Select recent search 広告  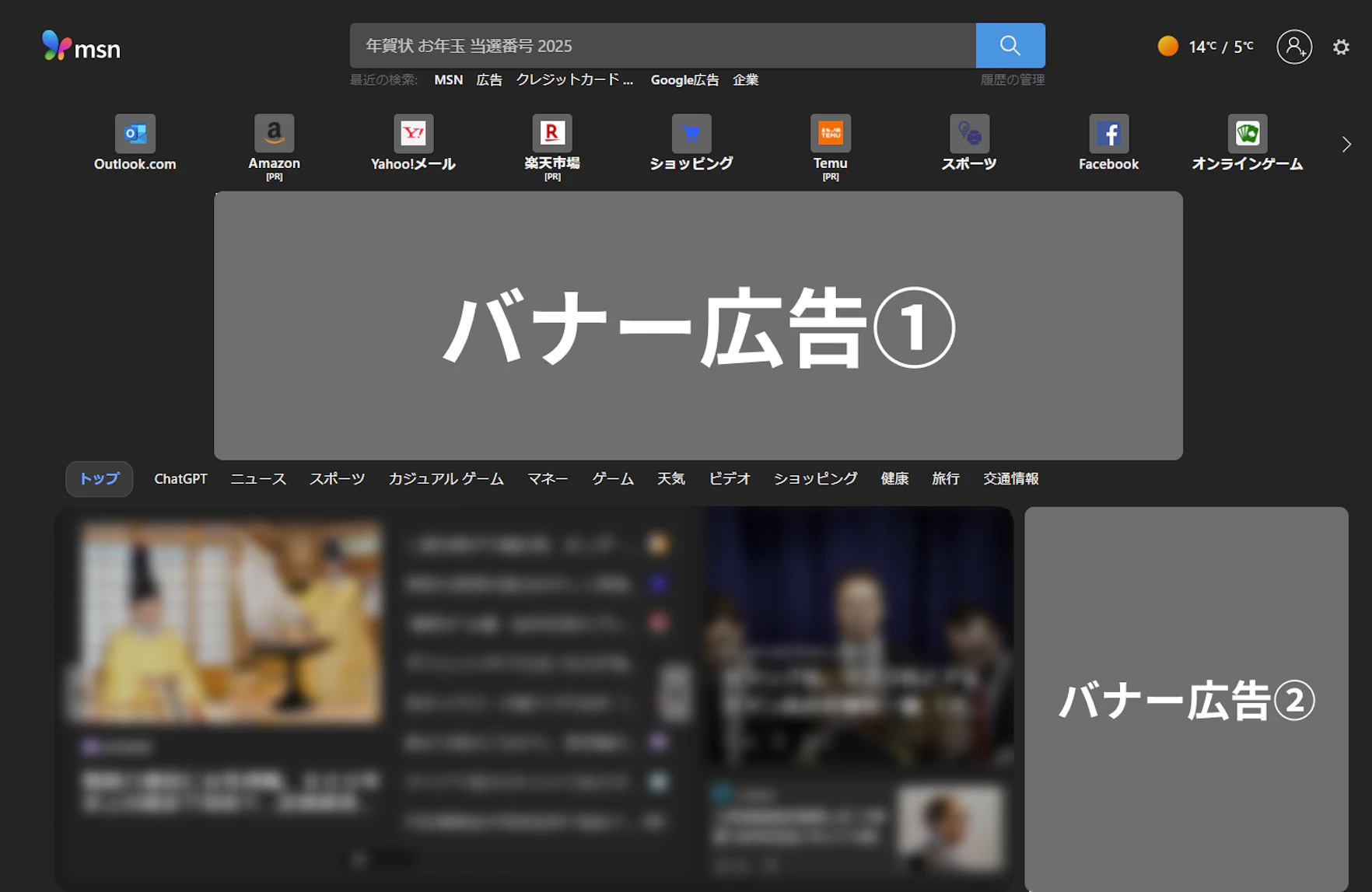(x=489, y=80)
